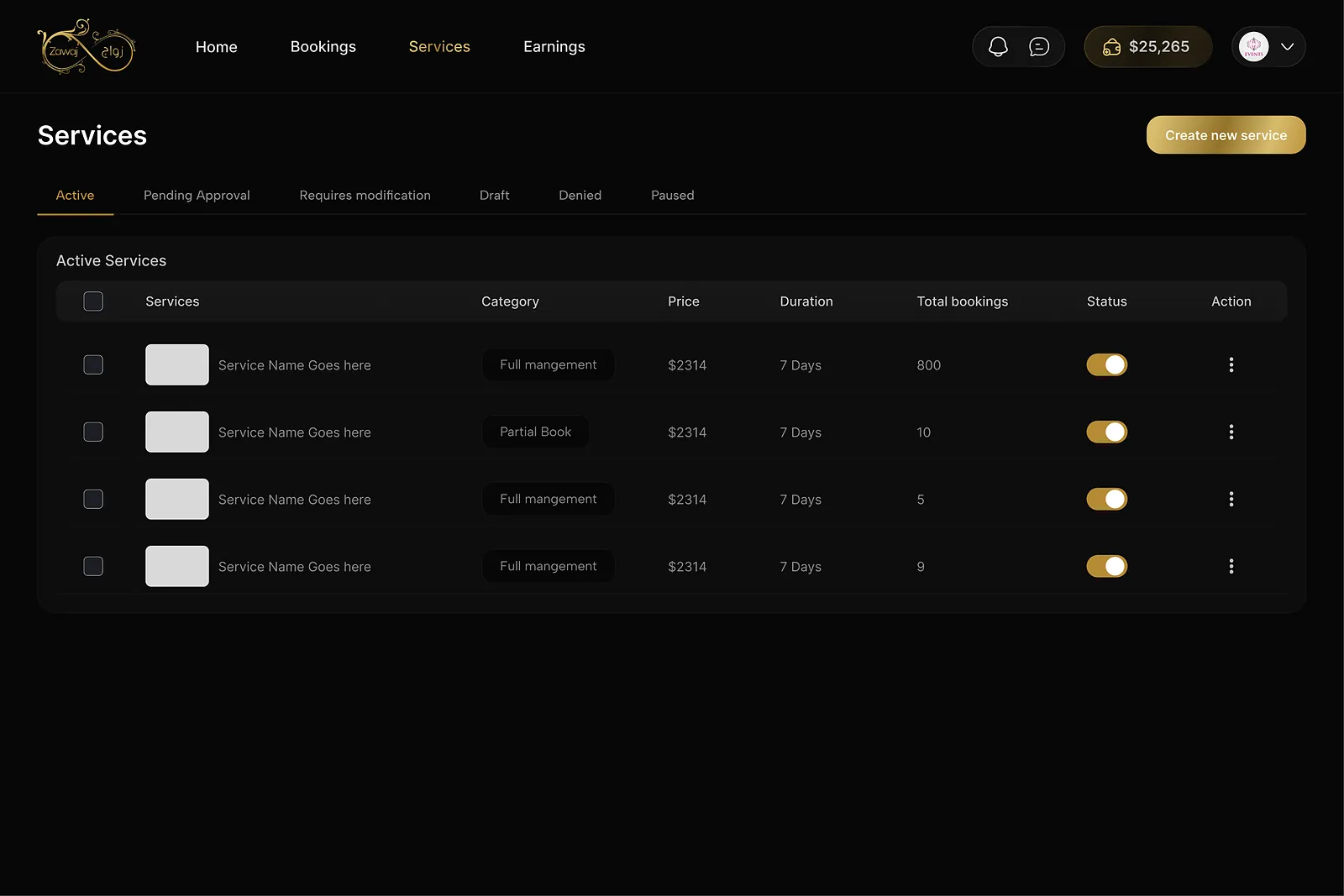Image resolution: width=1344 pixels, height=896 pixels.
Task: Click the Status column header
Action: click(1106, 301)
